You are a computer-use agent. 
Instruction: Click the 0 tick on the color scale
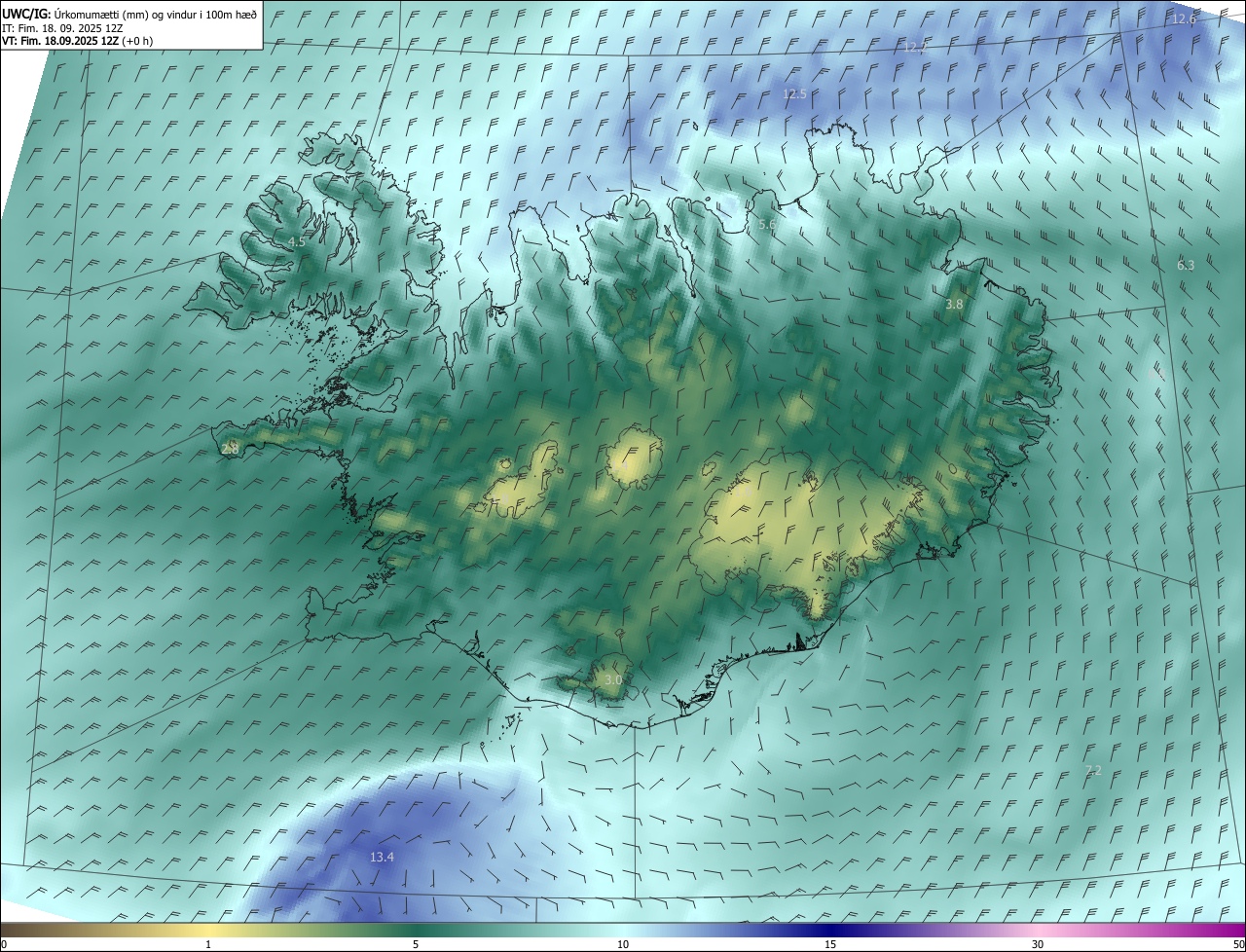point(4,944)
